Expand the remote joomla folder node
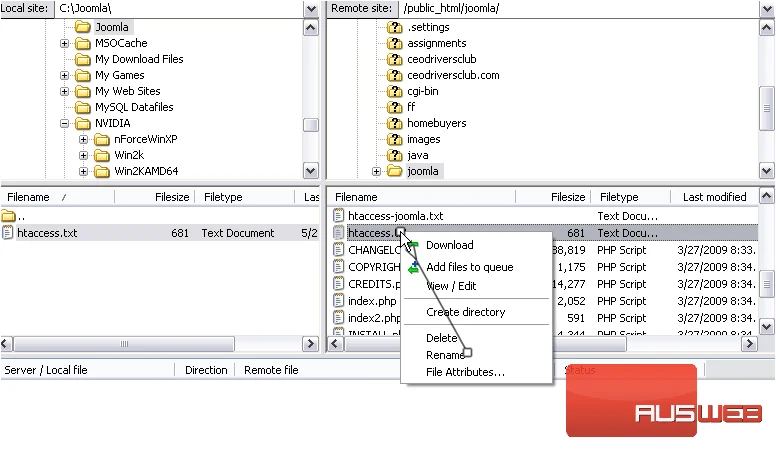 376,172
